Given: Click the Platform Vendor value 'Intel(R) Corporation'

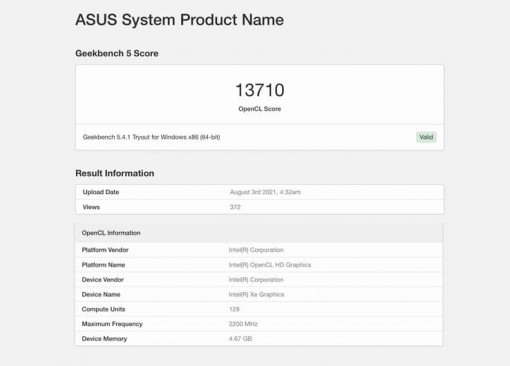Looking at the screenshot, I should tap(256, 250).
